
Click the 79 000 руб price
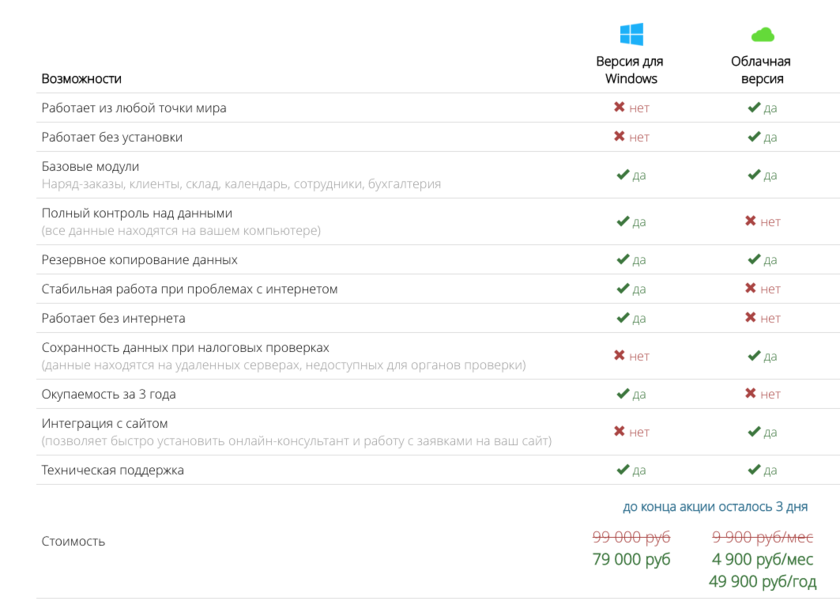(x=631, y=559)
